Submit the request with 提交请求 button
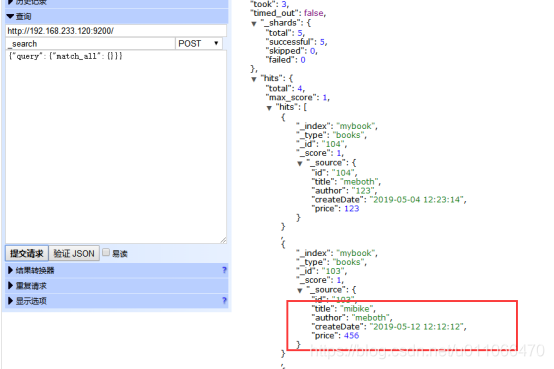This screenshot has width=554, height=369. 27,253
